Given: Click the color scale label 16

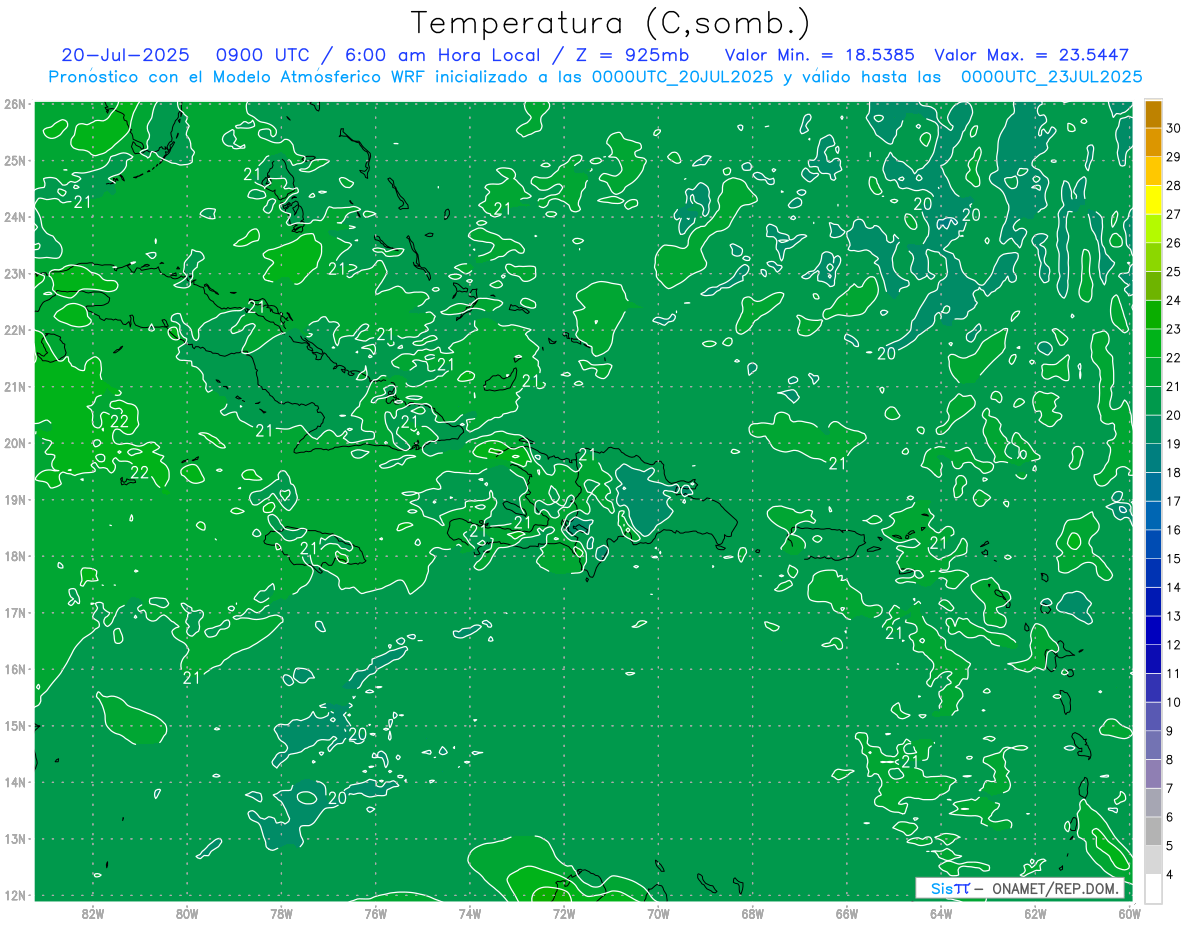Looking at the screenshot, I should tap(1173, 530).
